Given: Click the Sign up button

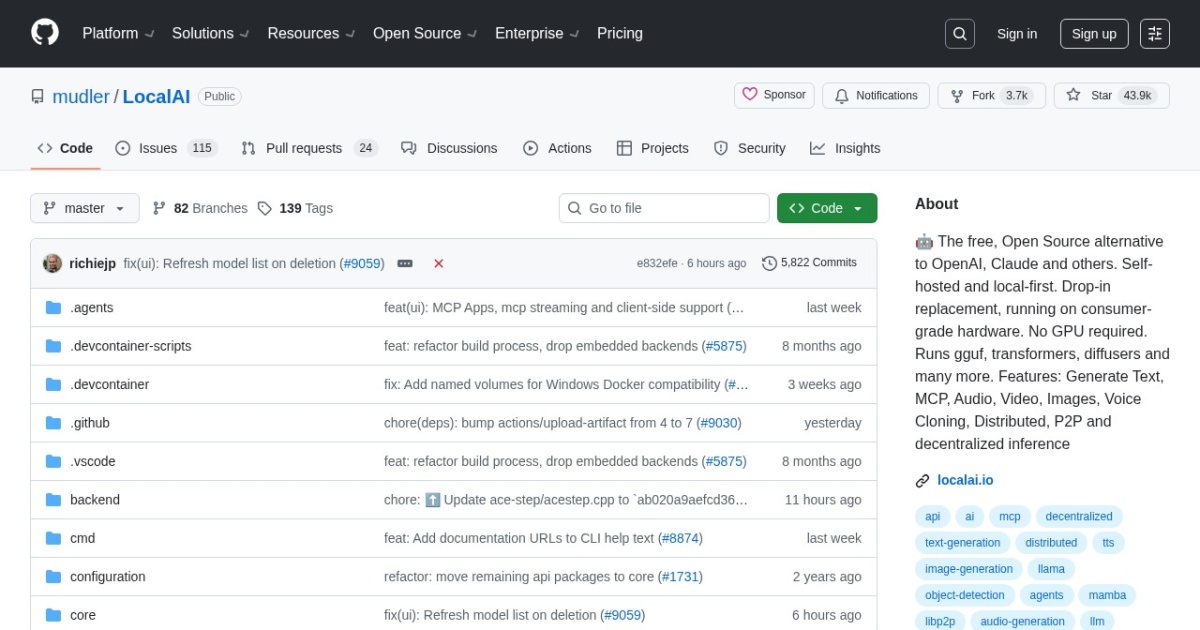Looking at the screenshot, I should [x=1093, y=33].
